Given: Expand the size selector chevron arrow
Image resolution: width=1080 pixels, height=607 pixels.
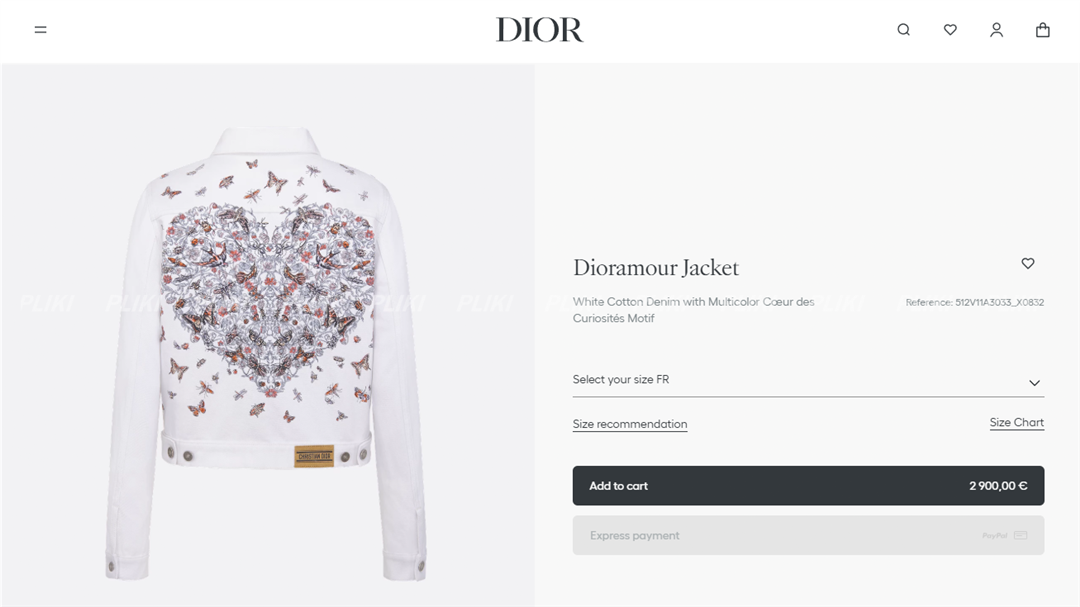Looking at the screenshot, I should point(1035,383).
